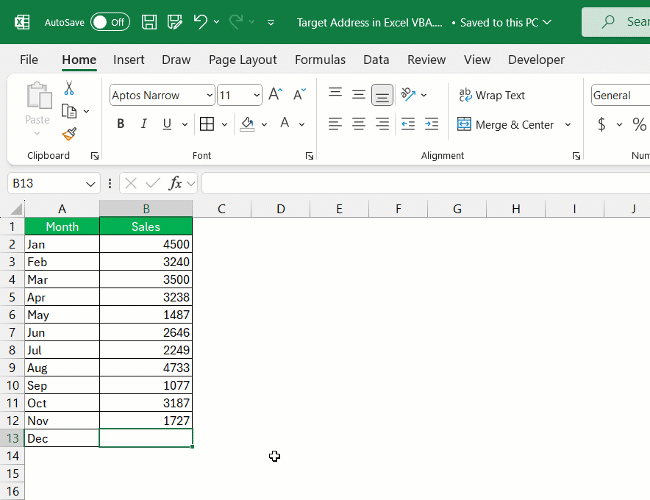This screenshot has height=500, width=650.
Task: Select column B header
Action: coord(146,209)
